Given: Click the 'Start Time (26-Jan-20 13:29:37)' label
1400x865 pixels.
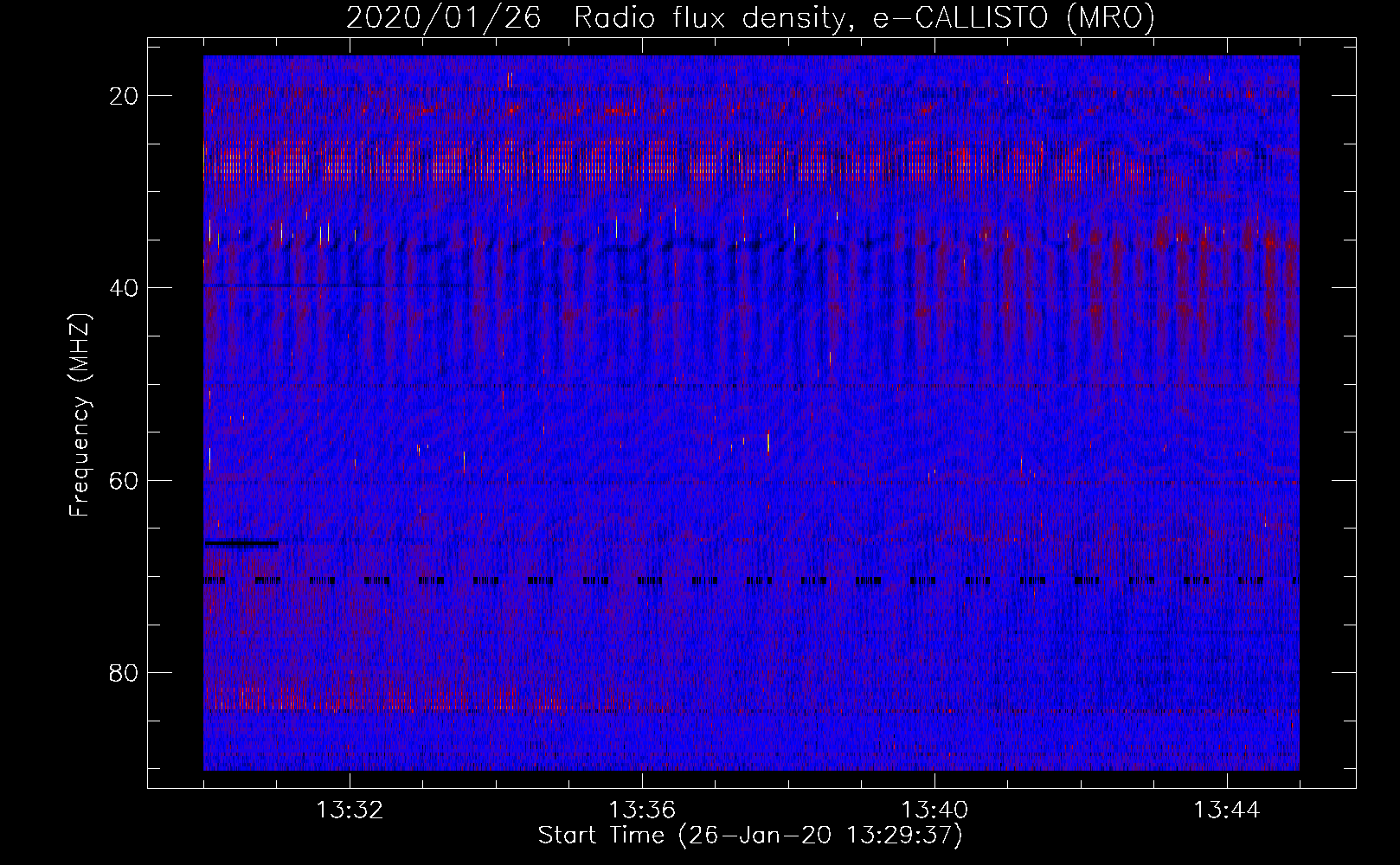Looking at the screenshot, I should pyautogui.click(x=750, y=836).
